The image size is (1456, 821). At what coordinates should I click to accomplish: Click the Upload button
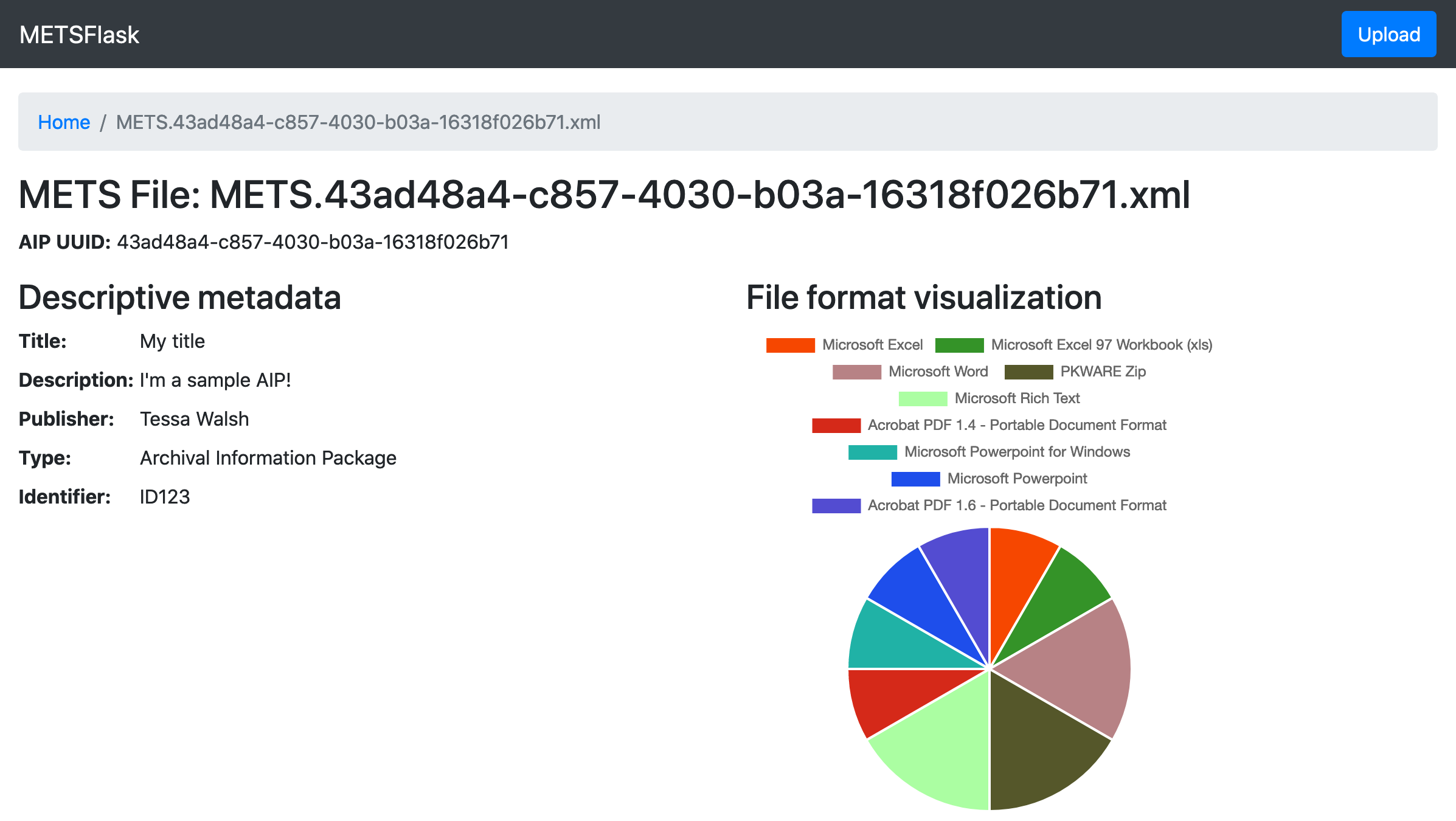coord(1388,34)
